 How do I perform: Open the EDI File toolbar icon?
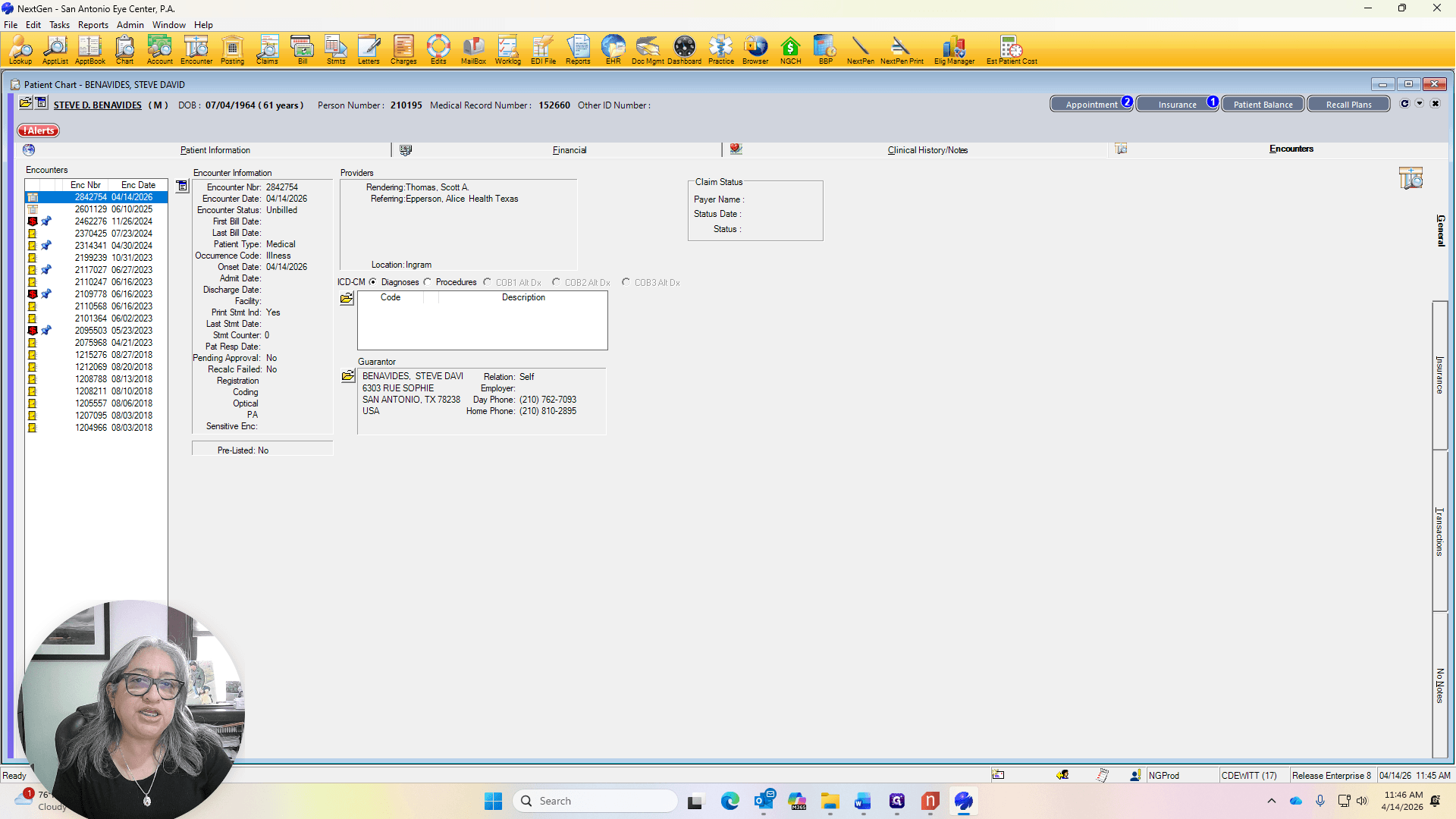click(543, 49)
